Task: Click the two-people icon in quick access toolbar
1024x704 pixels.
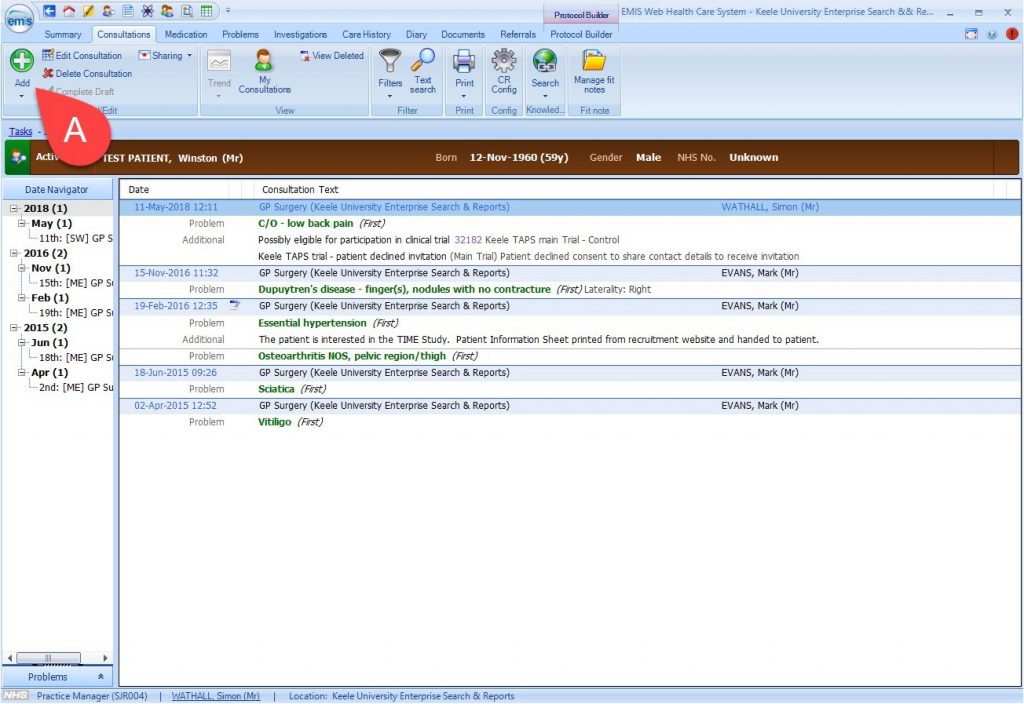Action: click(x=167, y=11)
